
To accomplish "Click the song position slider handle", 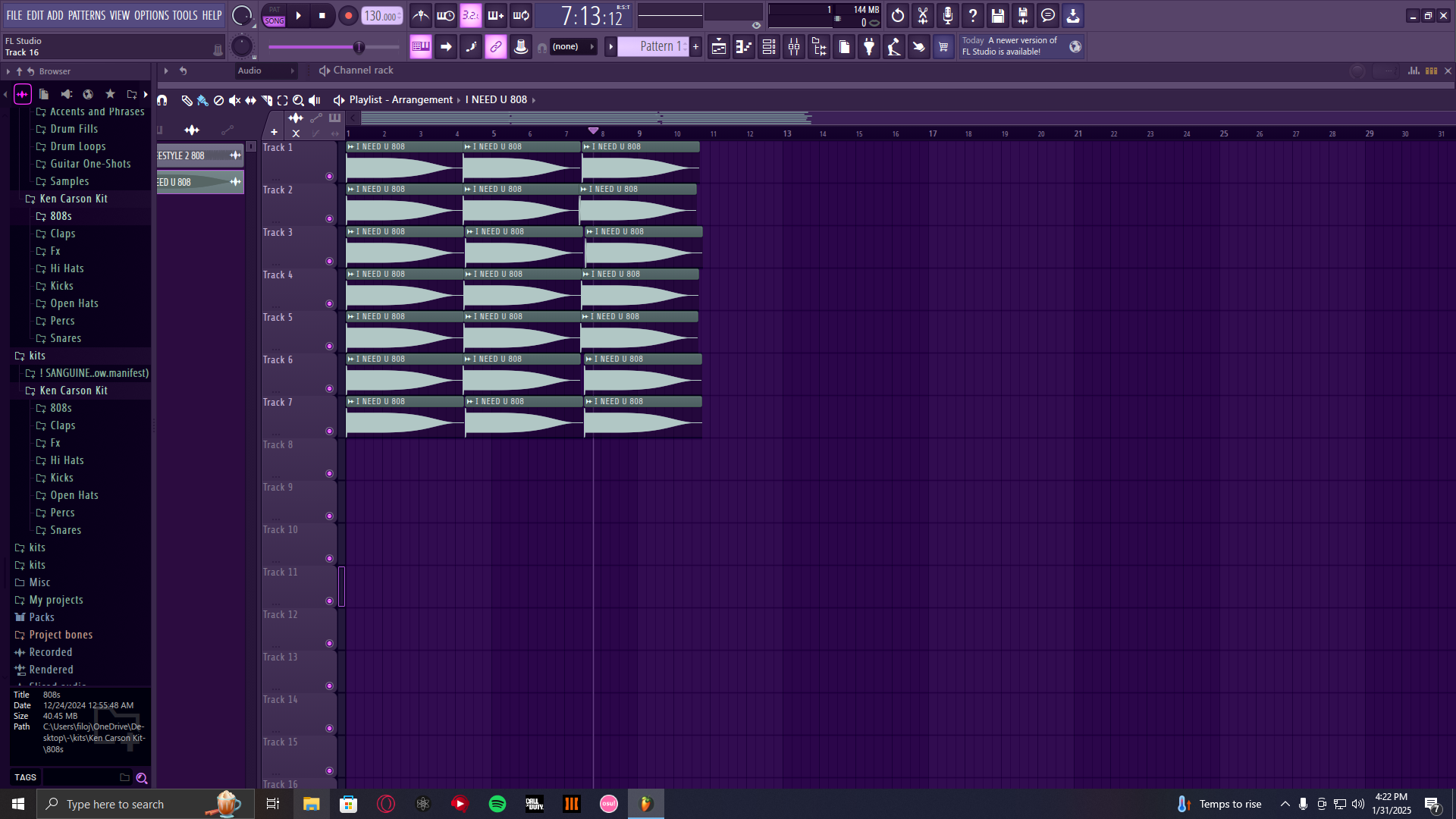I will pyautogui.click(x=359, y=47).
